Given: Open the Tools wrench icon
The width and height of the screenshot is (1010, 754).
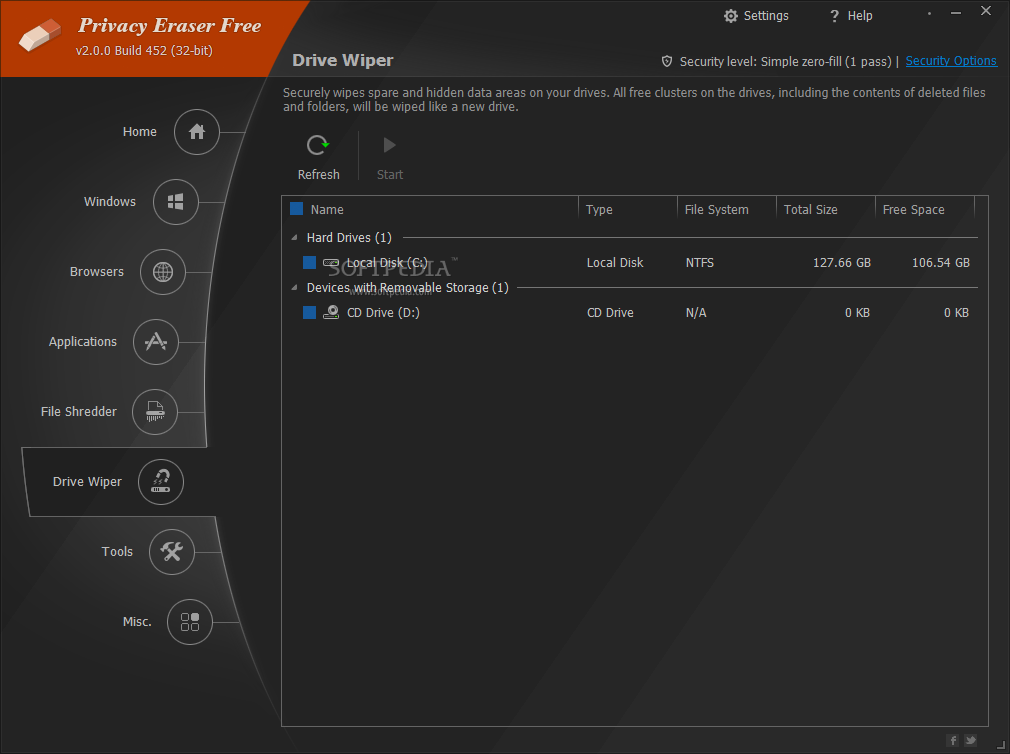Looking at the screenshot, I should (171, 552).
